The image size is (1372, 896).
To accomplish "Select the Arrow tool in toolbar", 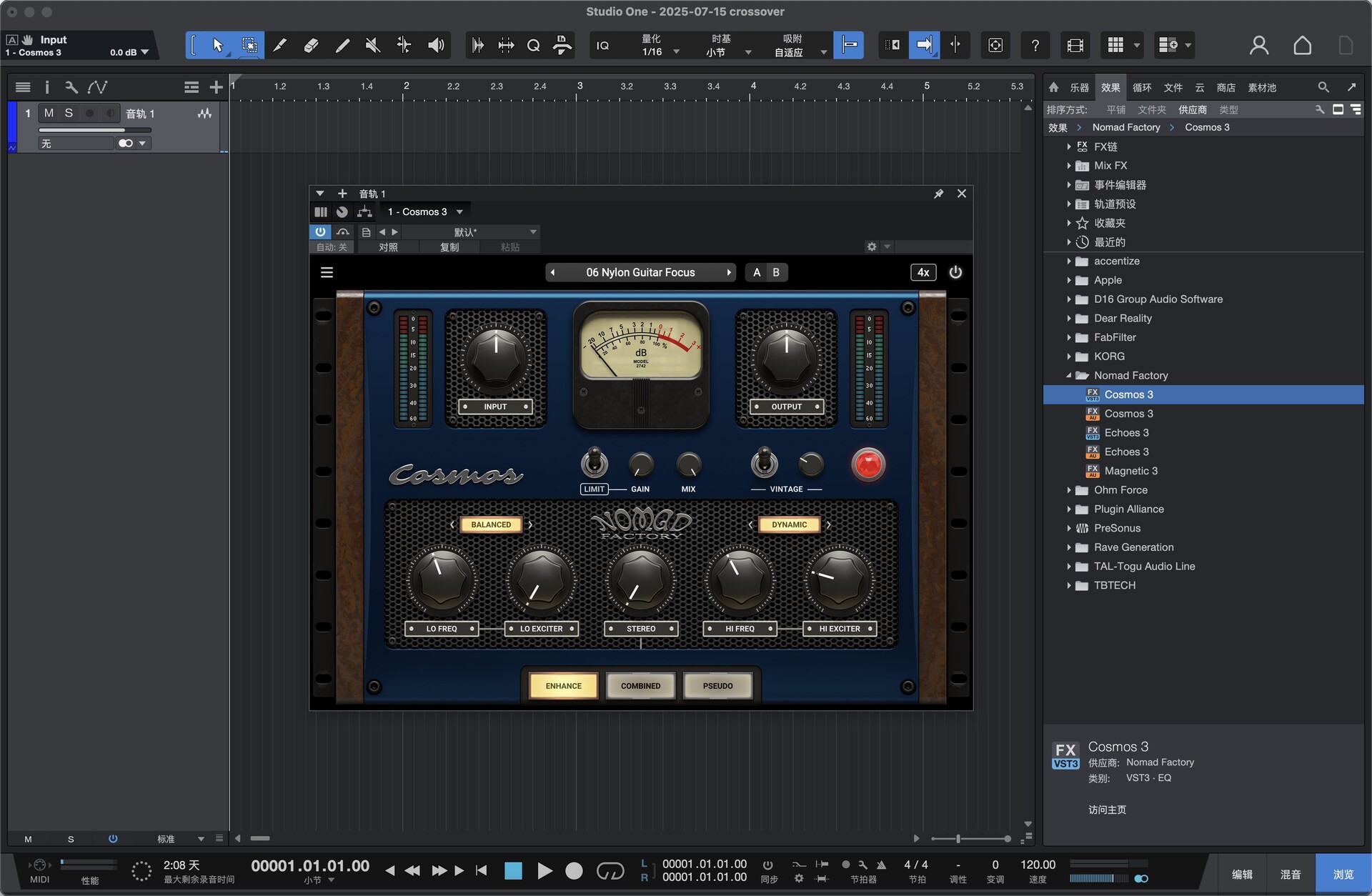I will [218, 46].
